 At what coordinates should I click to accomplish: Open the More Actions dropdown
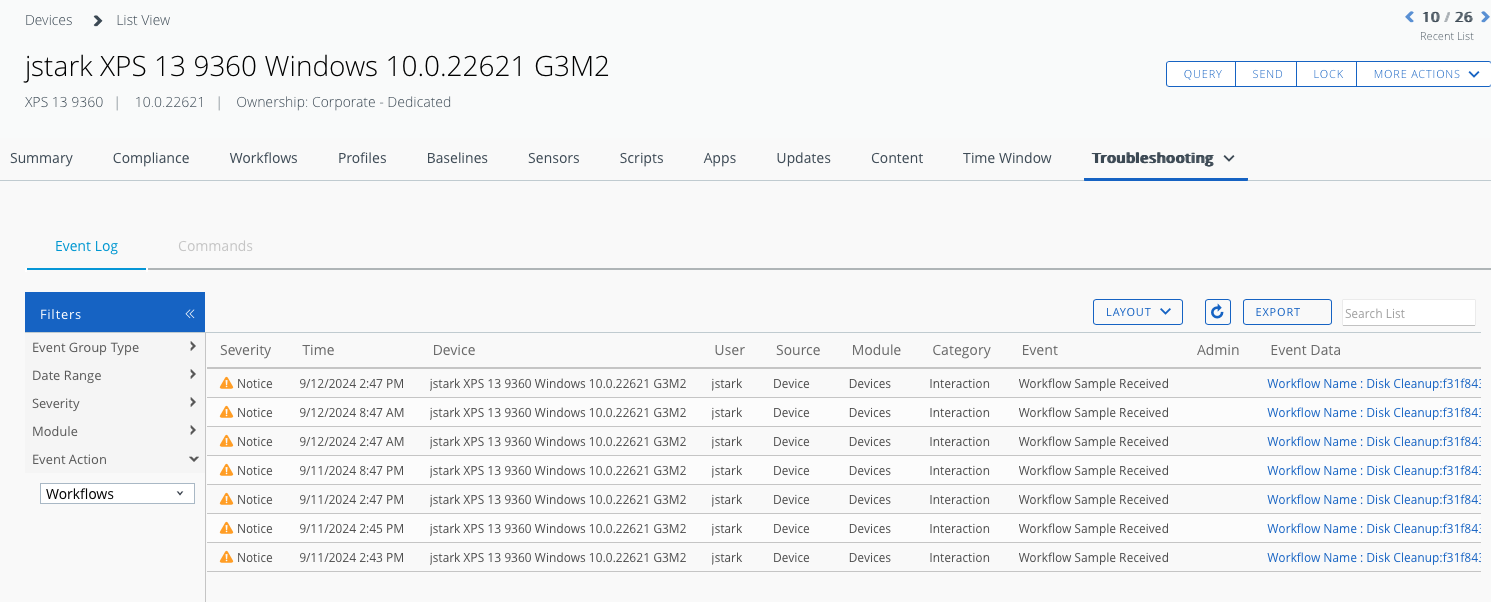[1423, 74]
